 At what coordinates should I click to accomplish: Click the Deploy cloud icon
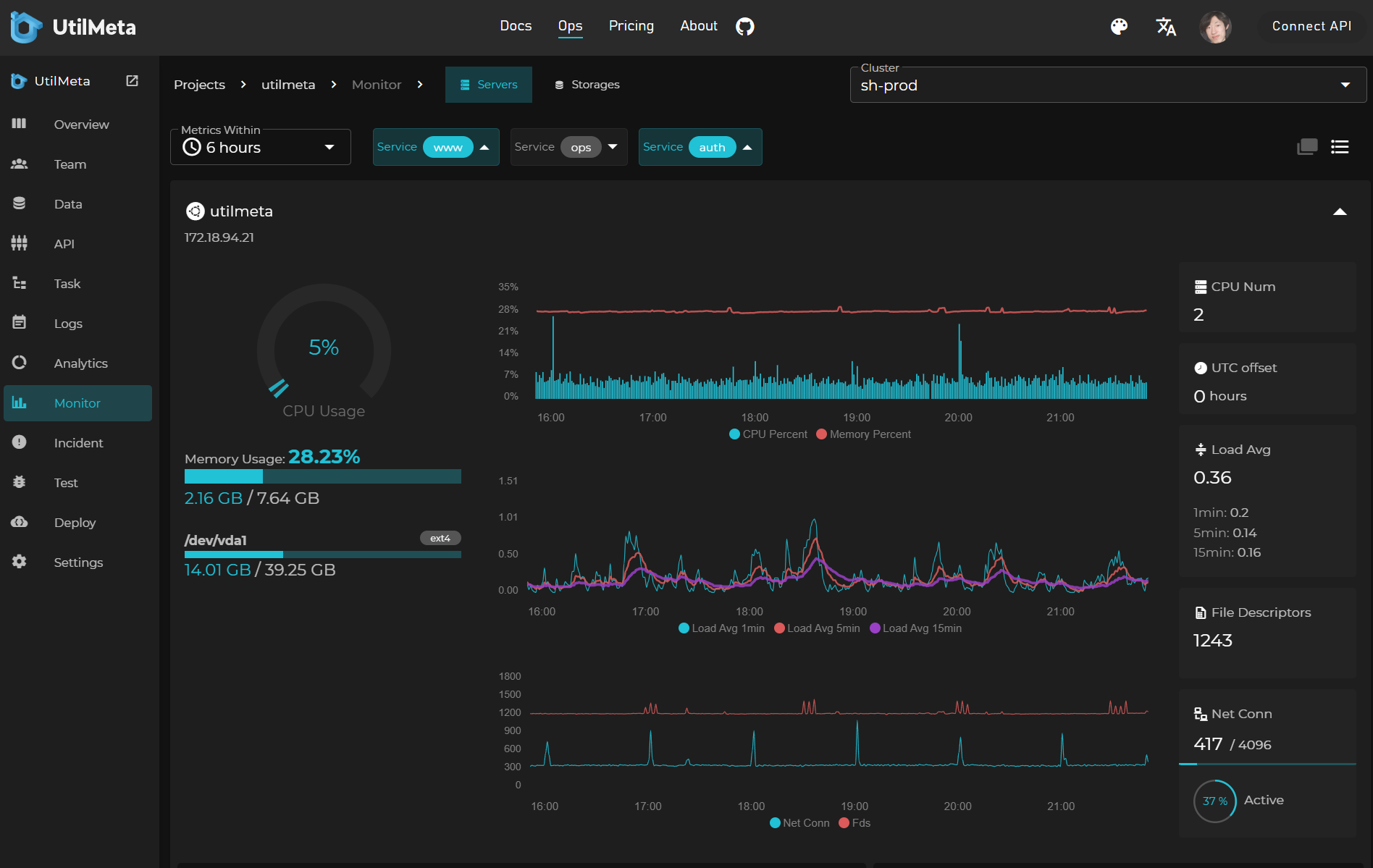pyautogui.click(x=20, y=522)
